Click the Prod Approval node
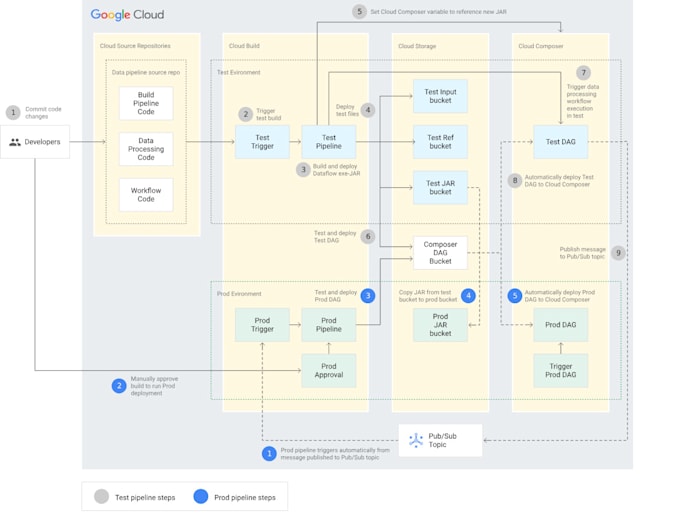 coord(329,370)
